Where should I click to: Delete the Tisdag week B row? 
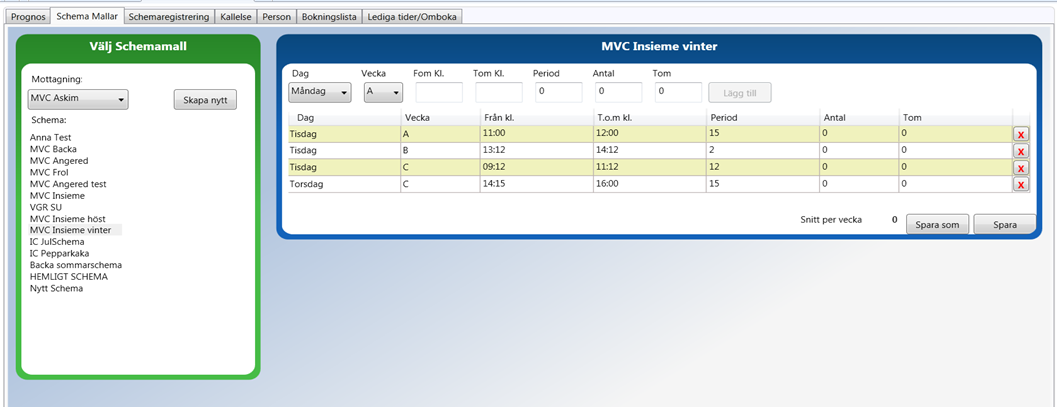pos(1021,151)
